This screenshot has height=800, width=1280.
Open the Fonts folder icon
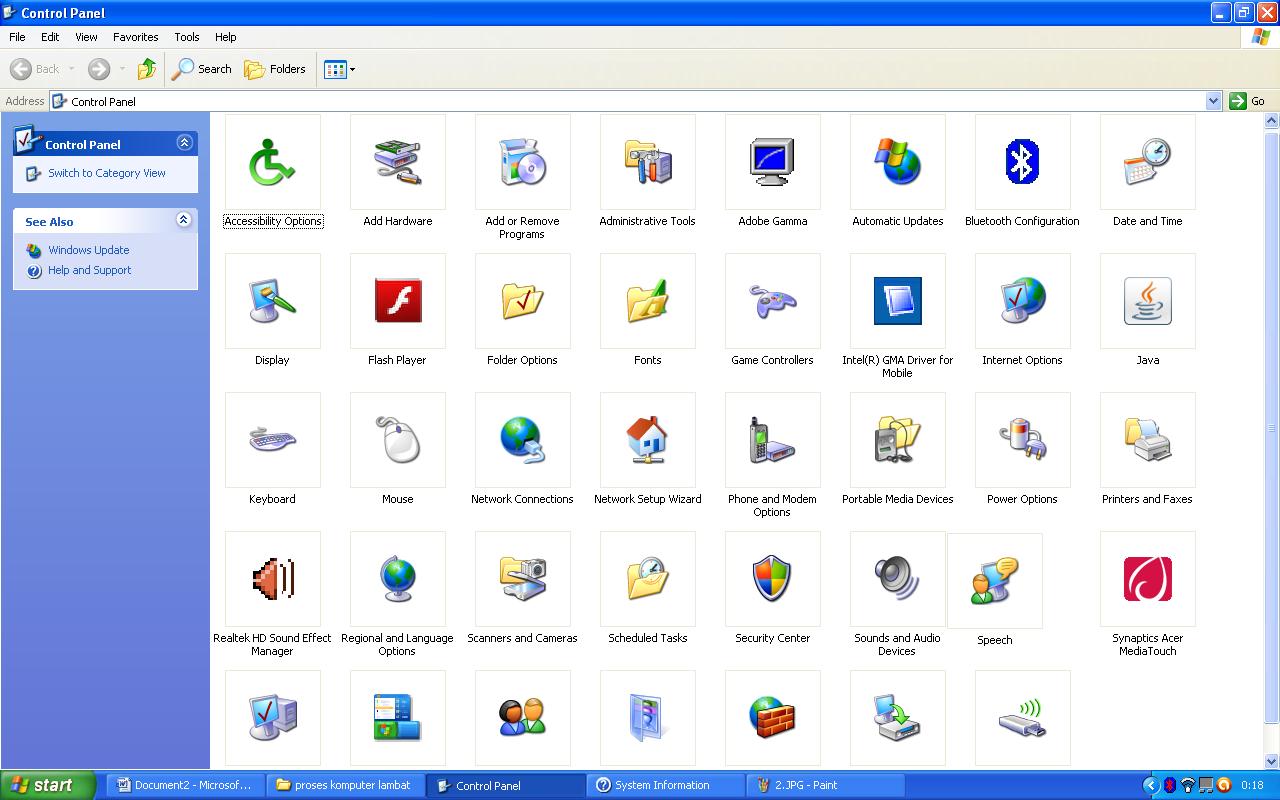click(x=647, y=301)
